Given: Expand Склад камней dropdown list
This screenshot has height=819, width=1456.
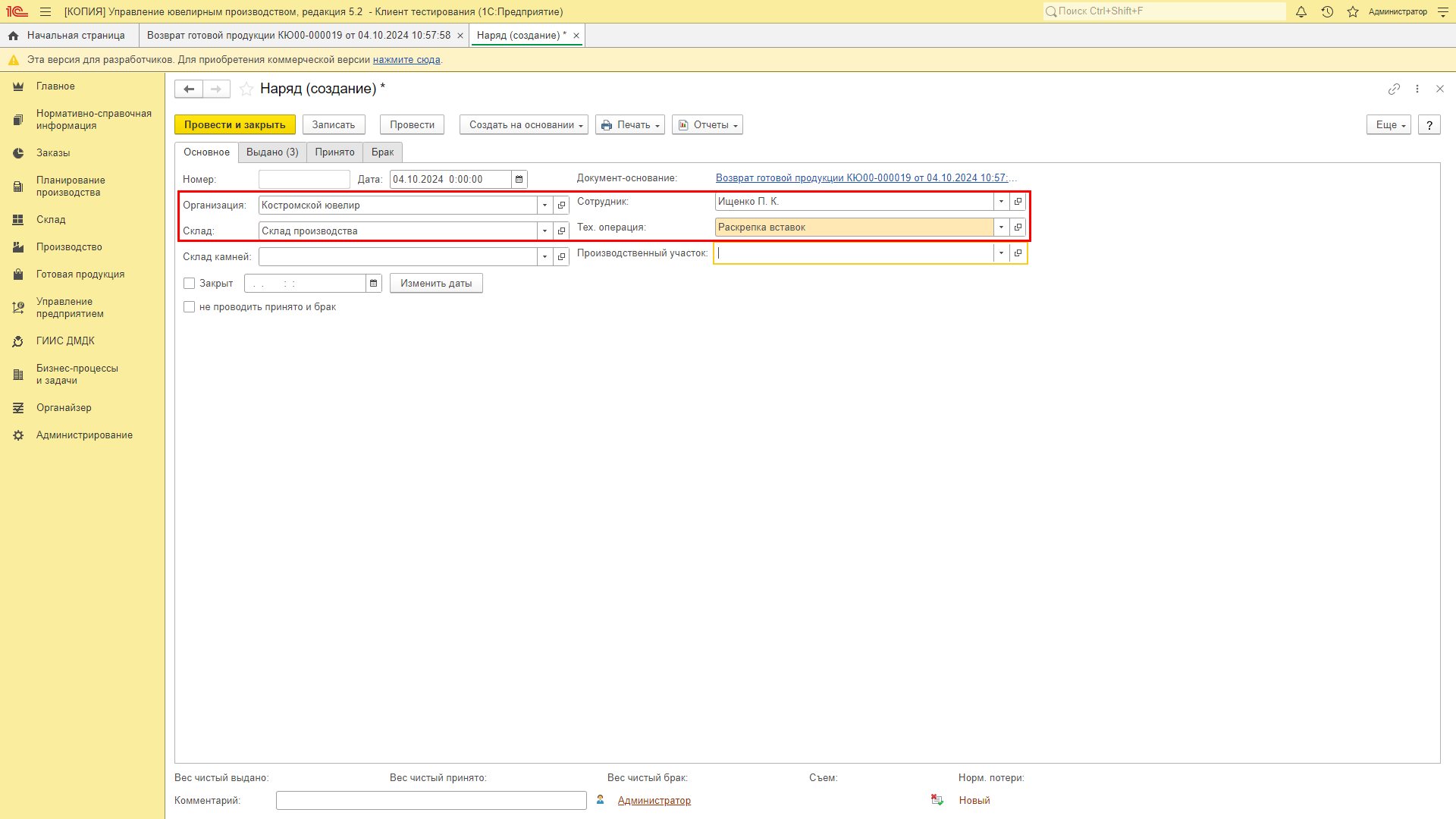Looking at the screenshot, I should pos(545,257).
